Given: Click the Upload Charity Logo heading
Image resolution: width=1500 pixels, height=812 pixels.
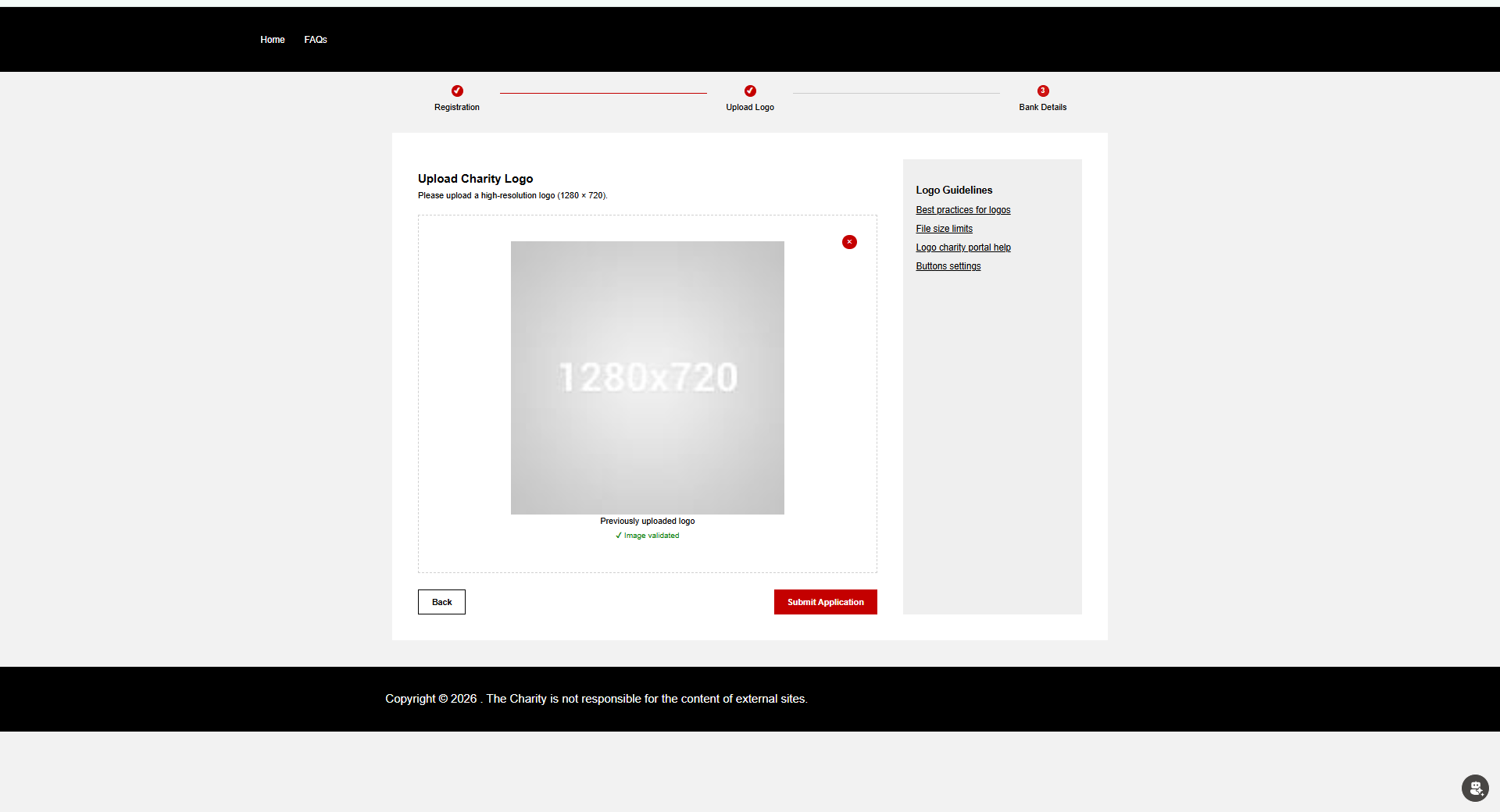Looking at the screenshot, I should [x=476, y=179].
